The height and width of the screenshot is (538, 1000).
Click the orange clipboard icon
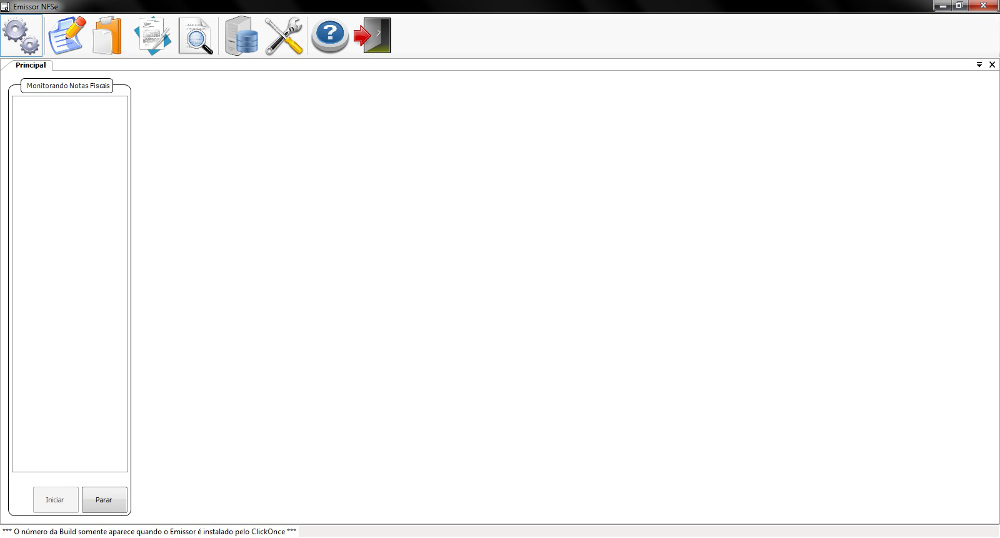pyautogui.click(x=108, y=36)
